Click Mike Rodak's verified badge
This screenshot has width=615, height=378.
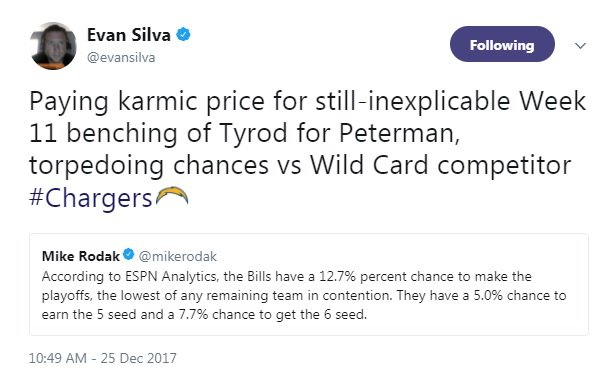pos(129,254)
